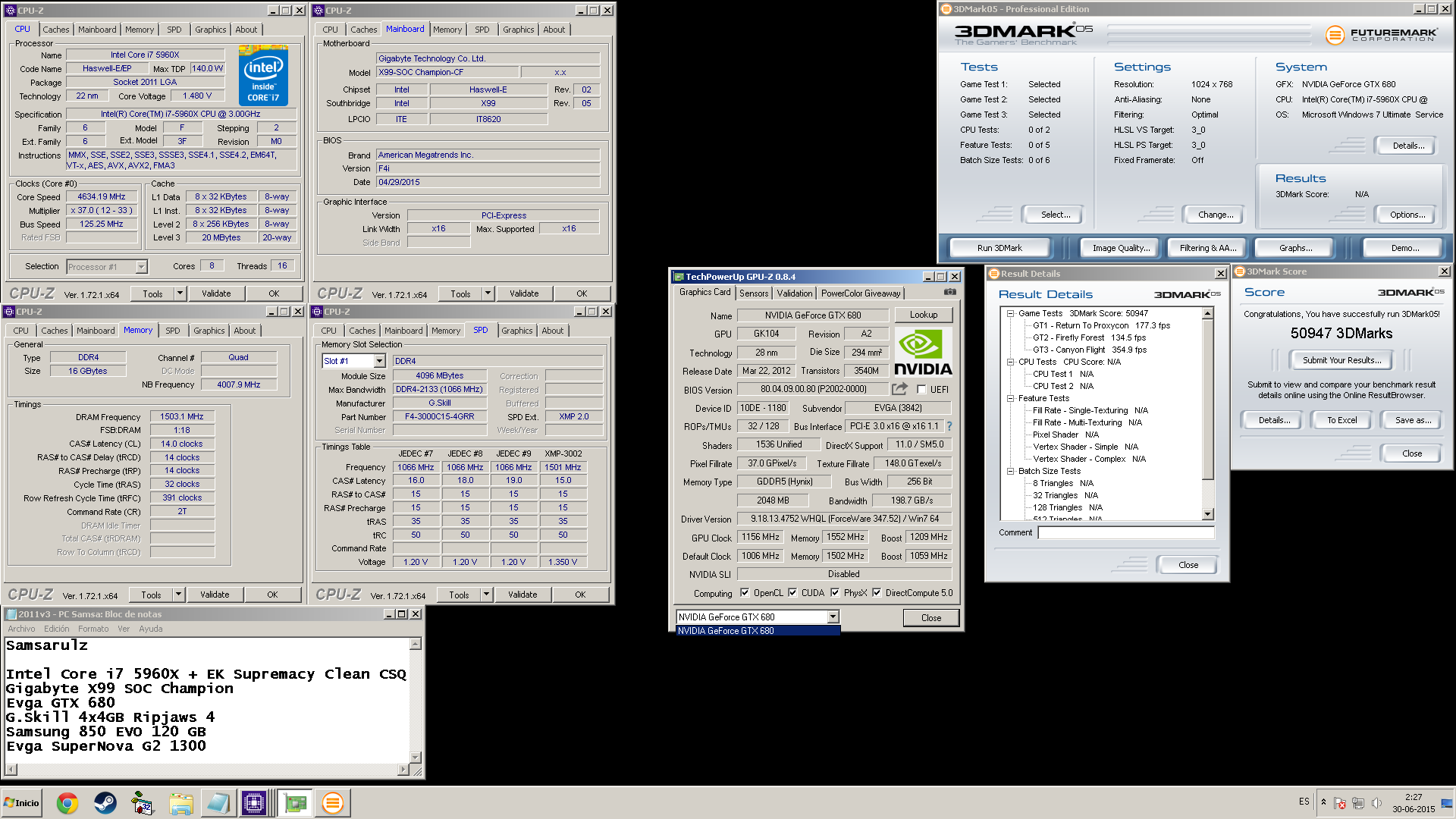This screenshot has width=1456, height=819.
Task: Click the 3DMark Score window title icon
Action: [1240, 271]
